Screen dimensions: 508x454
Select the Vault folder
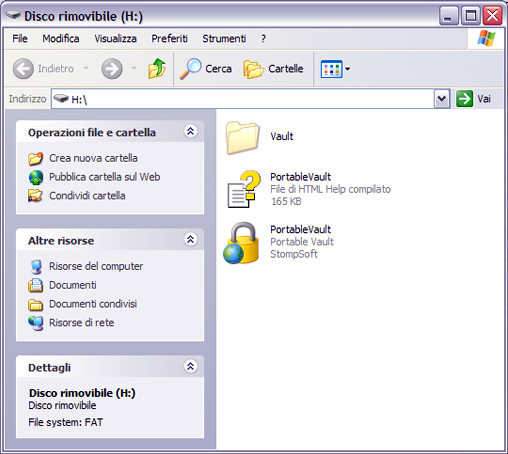(260, 137)
